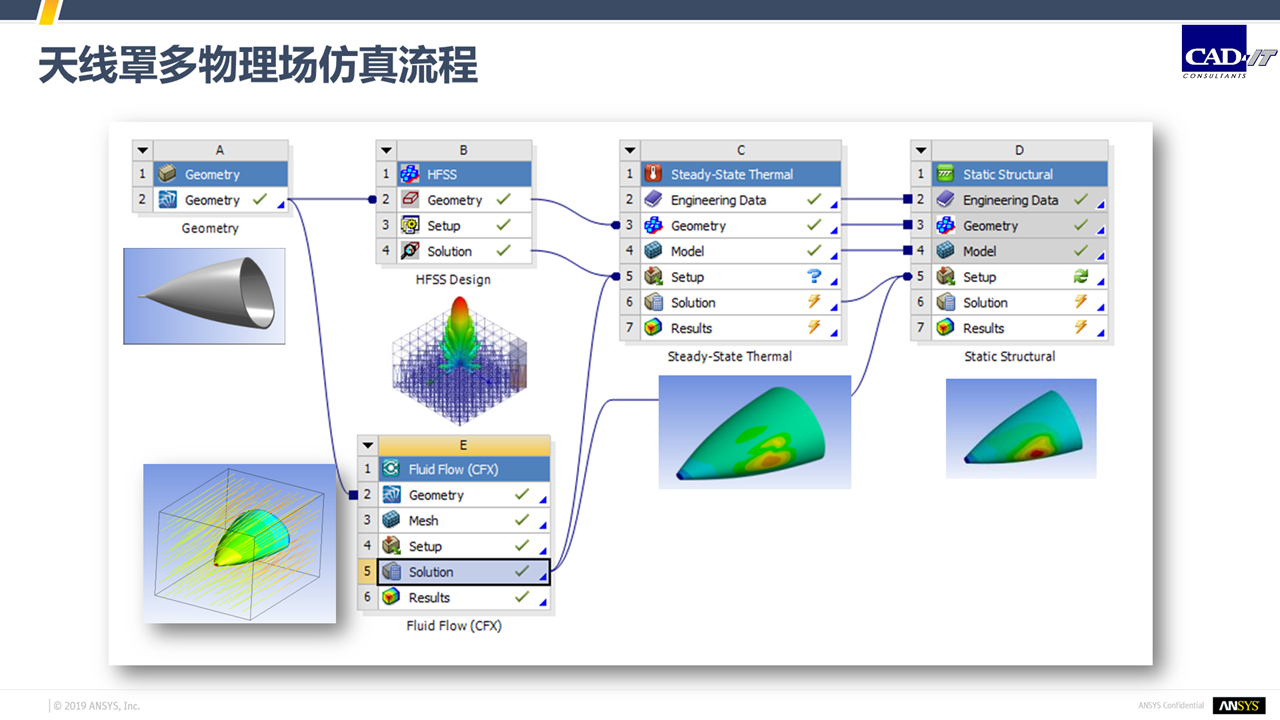Click the green check status on system E Mesh

(522, 520)
